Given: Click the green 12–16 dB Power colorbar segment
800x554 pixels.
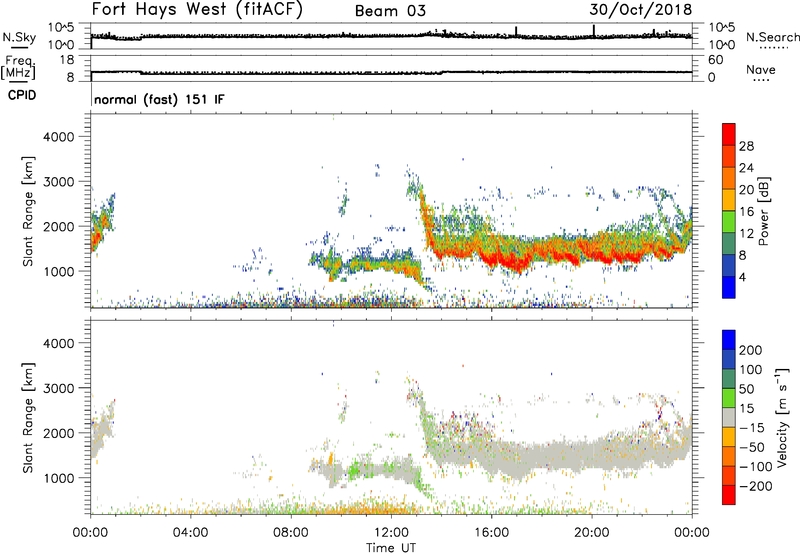Looking at the screenshot, I should click(729, 221).
